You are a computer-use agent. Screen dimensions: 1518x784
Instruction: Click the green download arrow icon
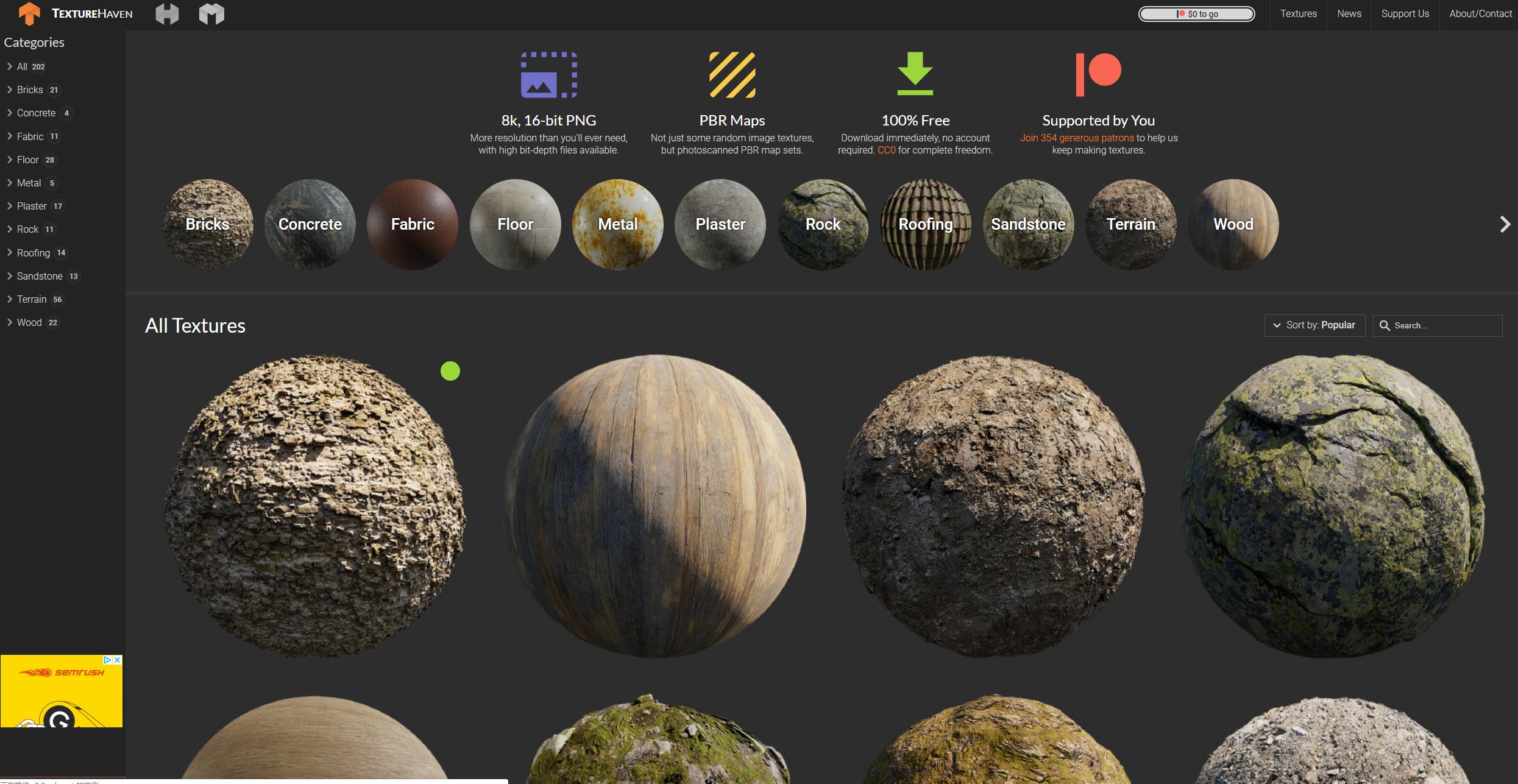[915, 74]
